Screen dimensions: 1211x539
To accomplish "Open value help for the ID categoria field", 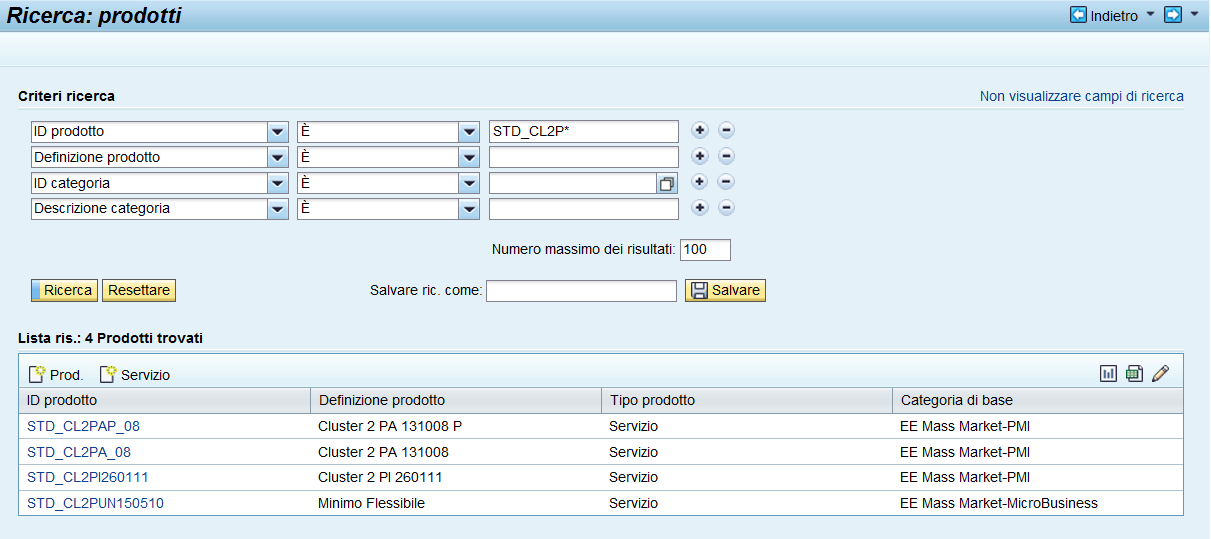I will pyautogui.click(x=667, y=183).
